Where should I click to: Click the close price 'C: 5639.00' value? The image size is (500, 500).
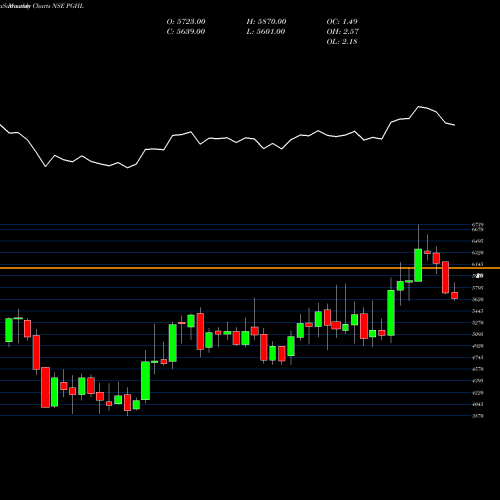(186, 32)
